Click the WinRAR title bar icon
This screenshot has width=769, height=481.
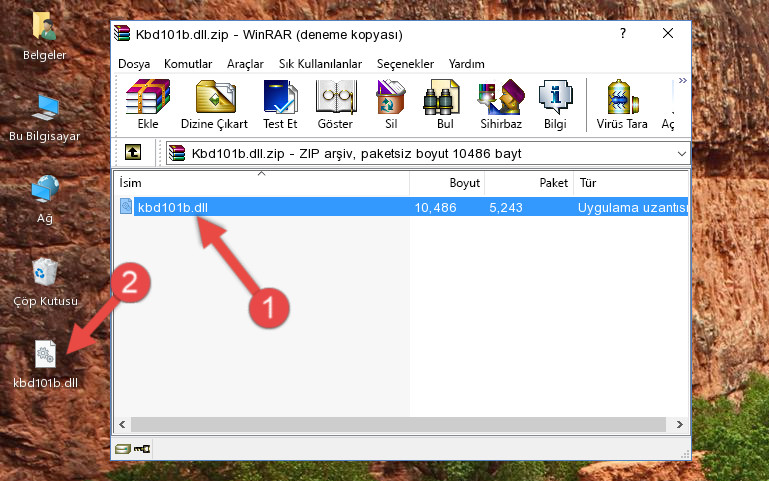122,33
